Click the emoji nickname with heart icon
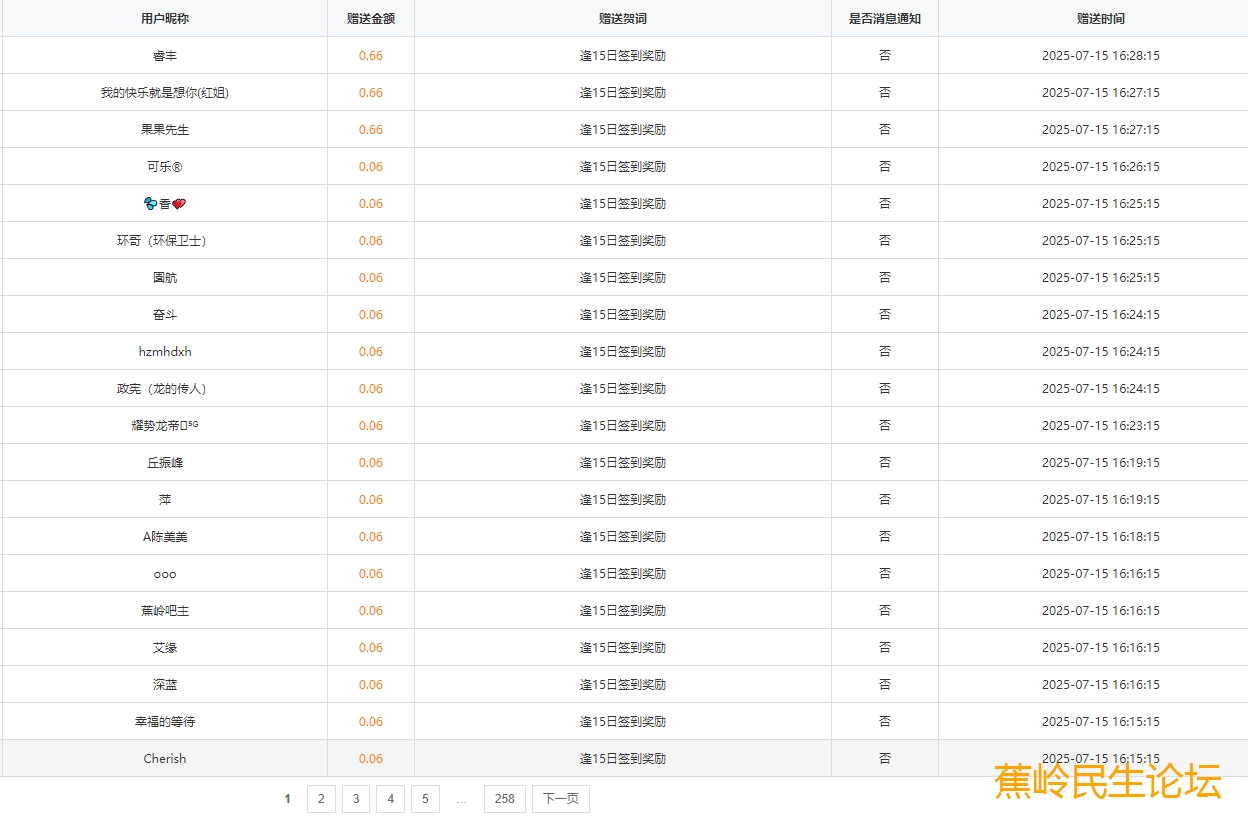This screenshot has width=1248, height=817. [x=165, y=204]
